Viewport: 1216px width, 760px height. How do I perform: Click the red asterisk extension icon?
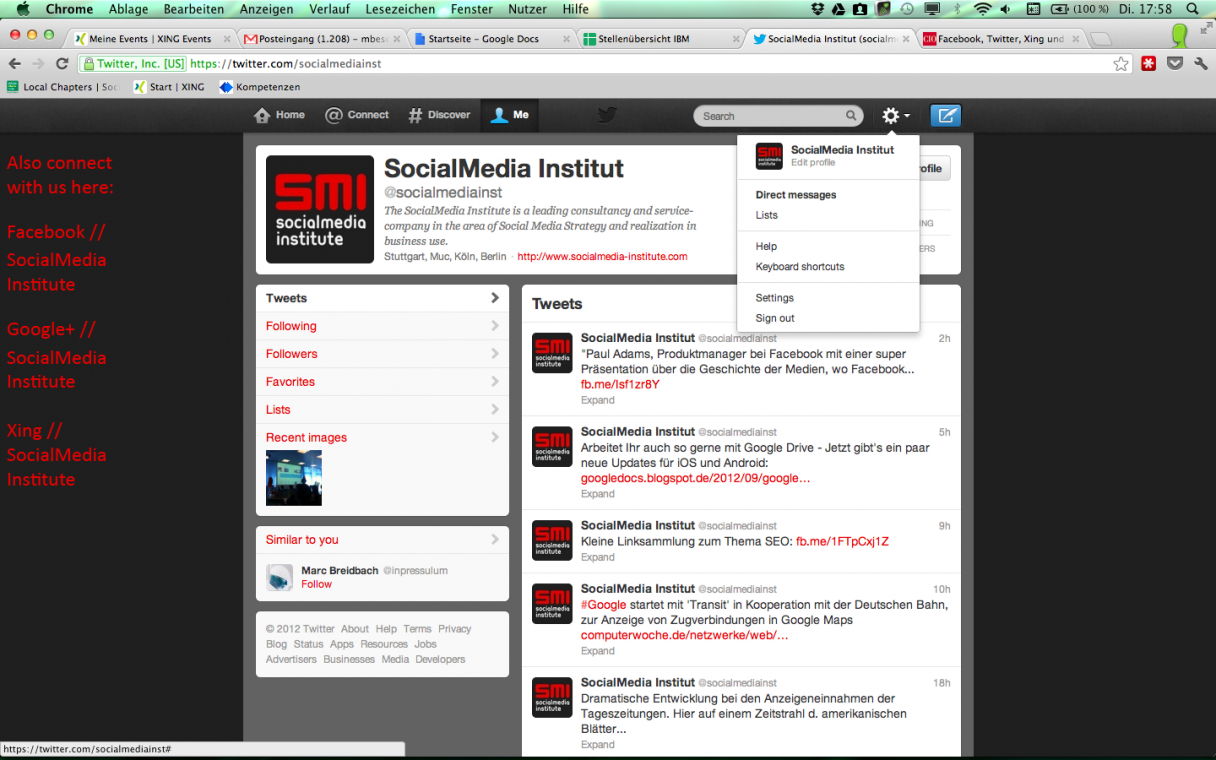pos(1149,63)
